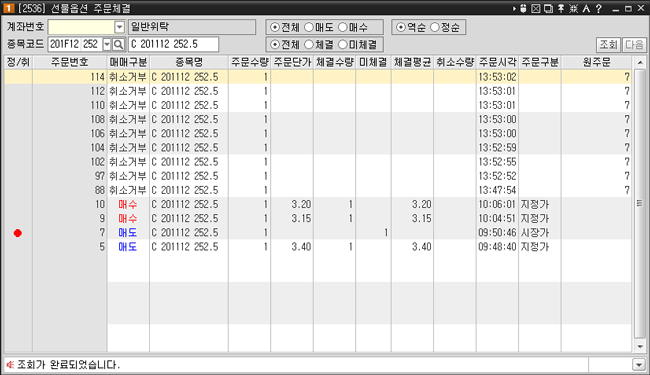Click the 미체결 column header
This screenshot has height=375, width=650.
373,63
